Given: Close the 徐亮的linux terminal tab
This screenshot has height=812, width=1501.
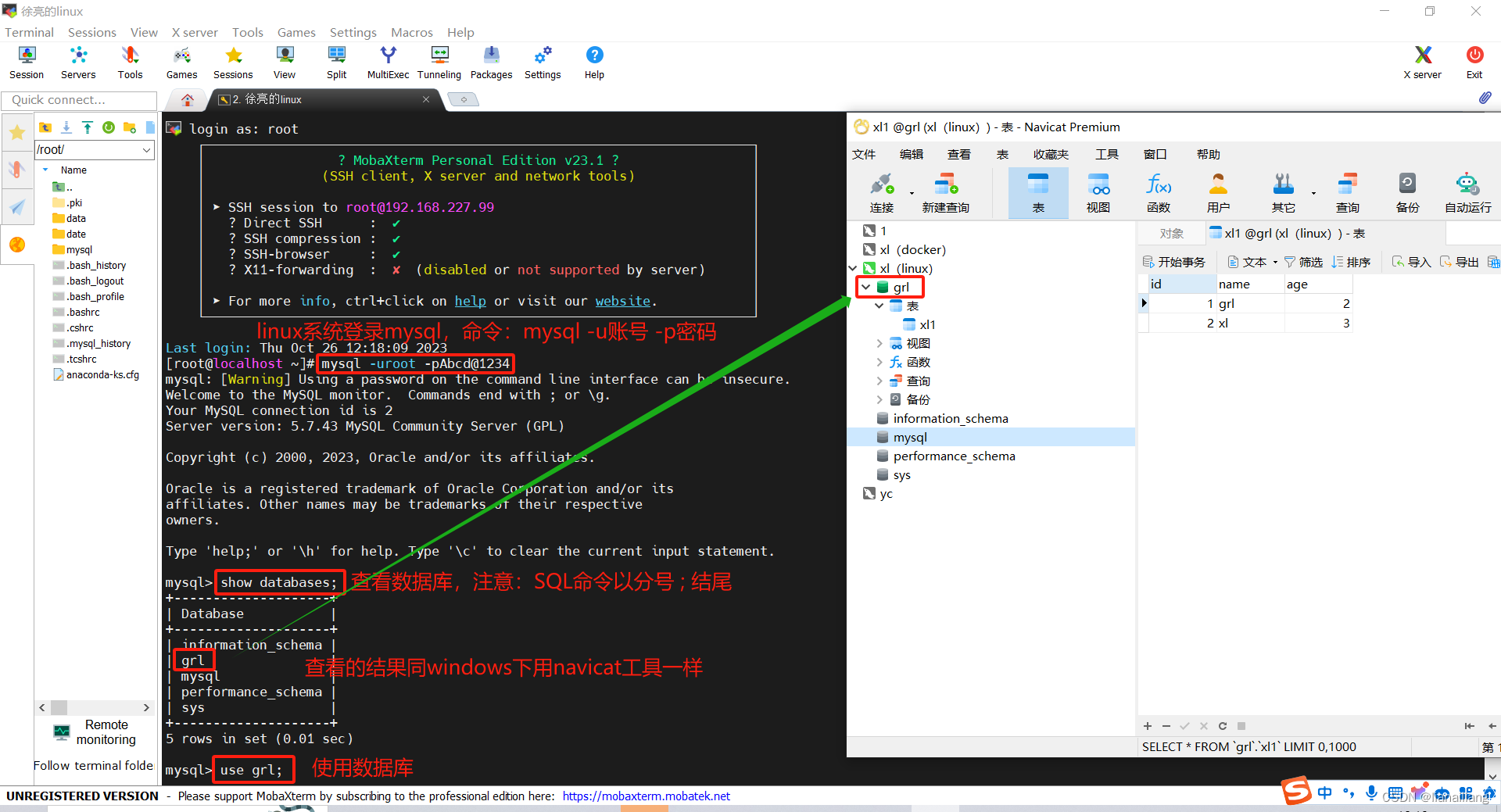Looking at the screenshot, I should point(426,99).
